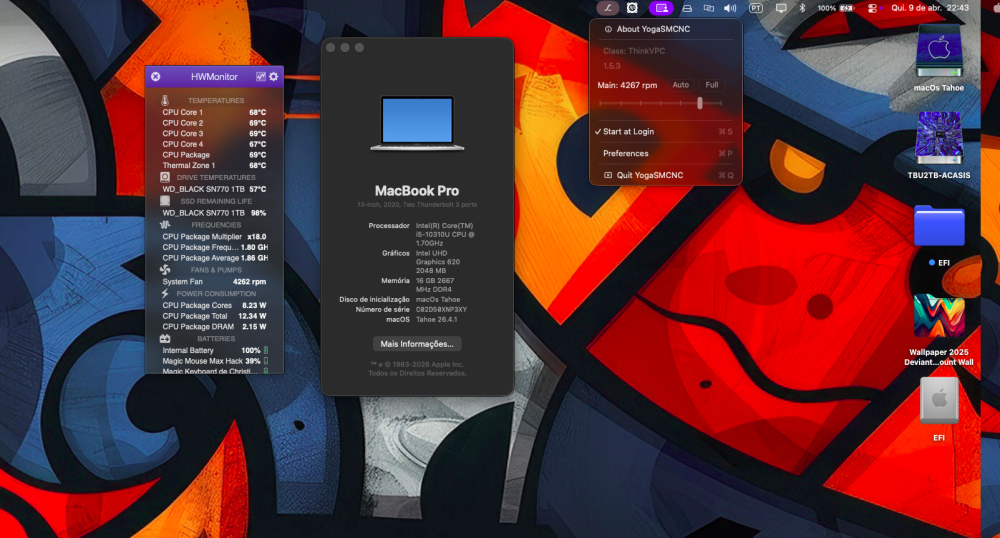
Task: Select the blue EFI folder
Action: click(939, 226)
